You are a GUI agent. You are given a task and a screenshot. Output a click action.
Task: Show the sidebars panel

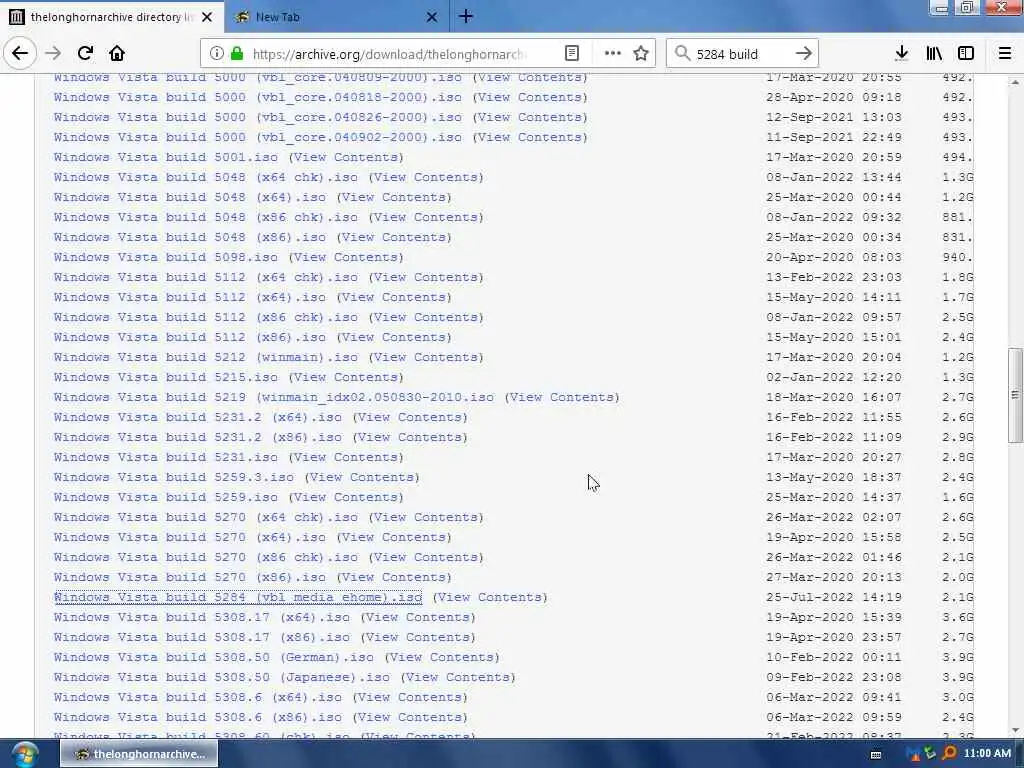pos(966,54)
